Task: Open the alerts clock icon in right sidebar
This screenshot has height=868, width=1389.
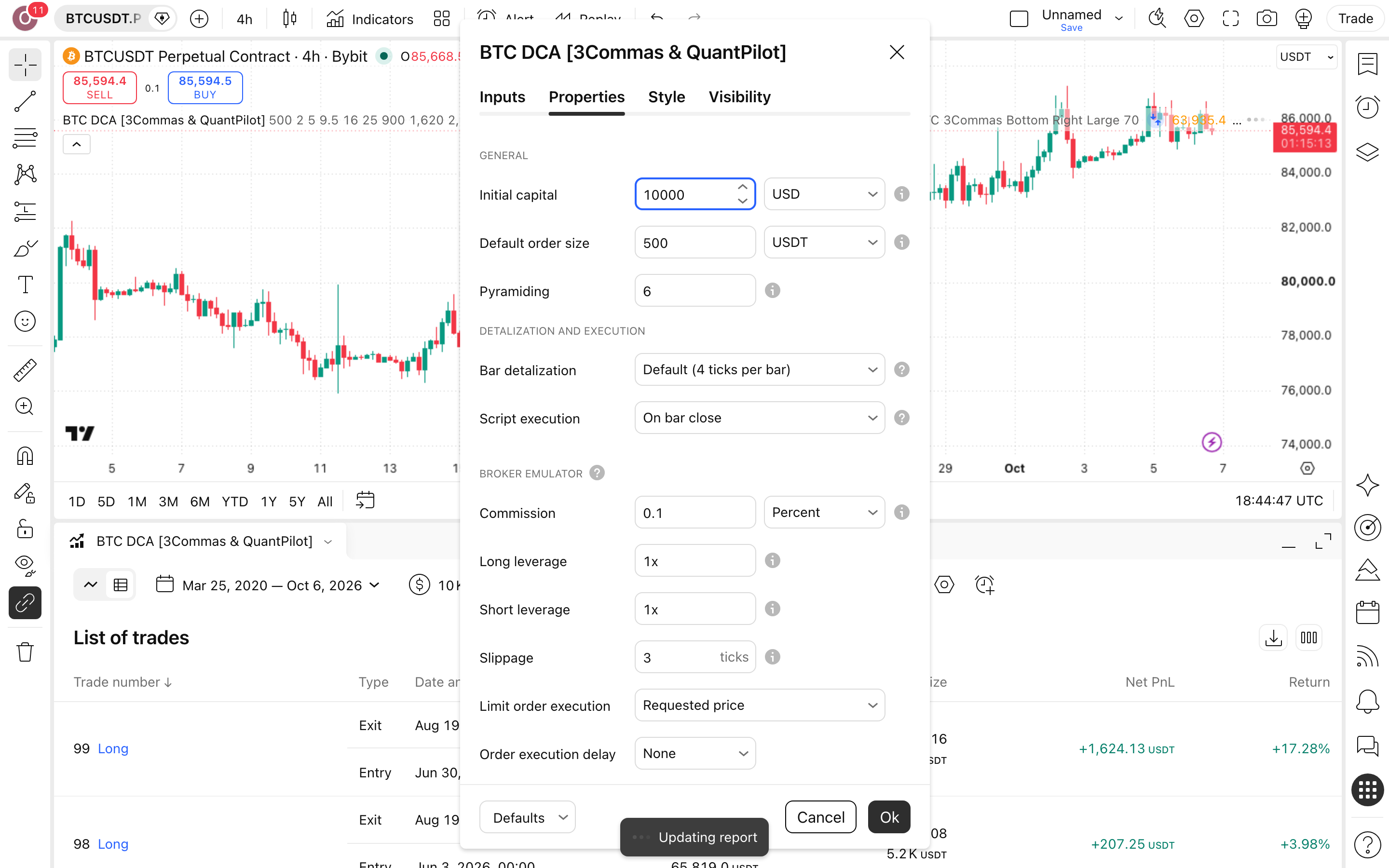Action: (x=1367, y=107)
